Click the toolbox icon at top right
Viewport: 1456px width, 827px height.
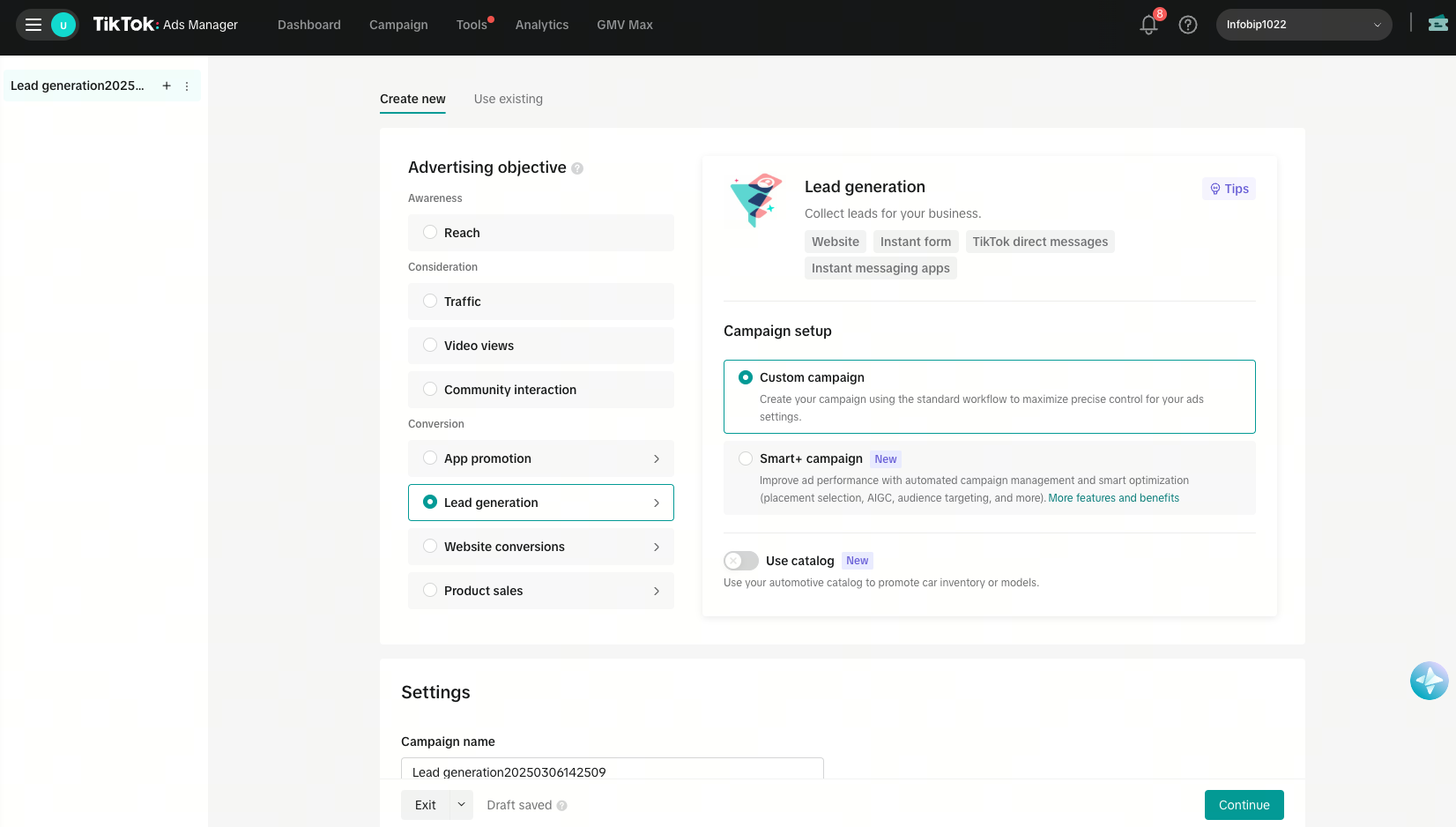1438,24
